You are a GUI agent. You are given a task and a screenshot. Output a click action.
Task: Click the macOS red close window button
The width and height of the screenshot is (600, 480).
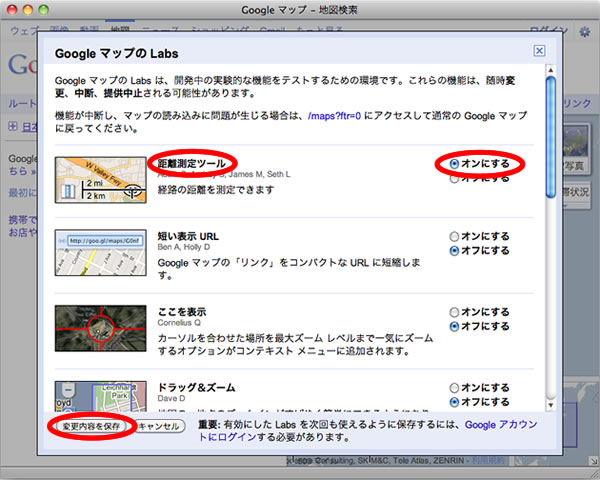12,10
